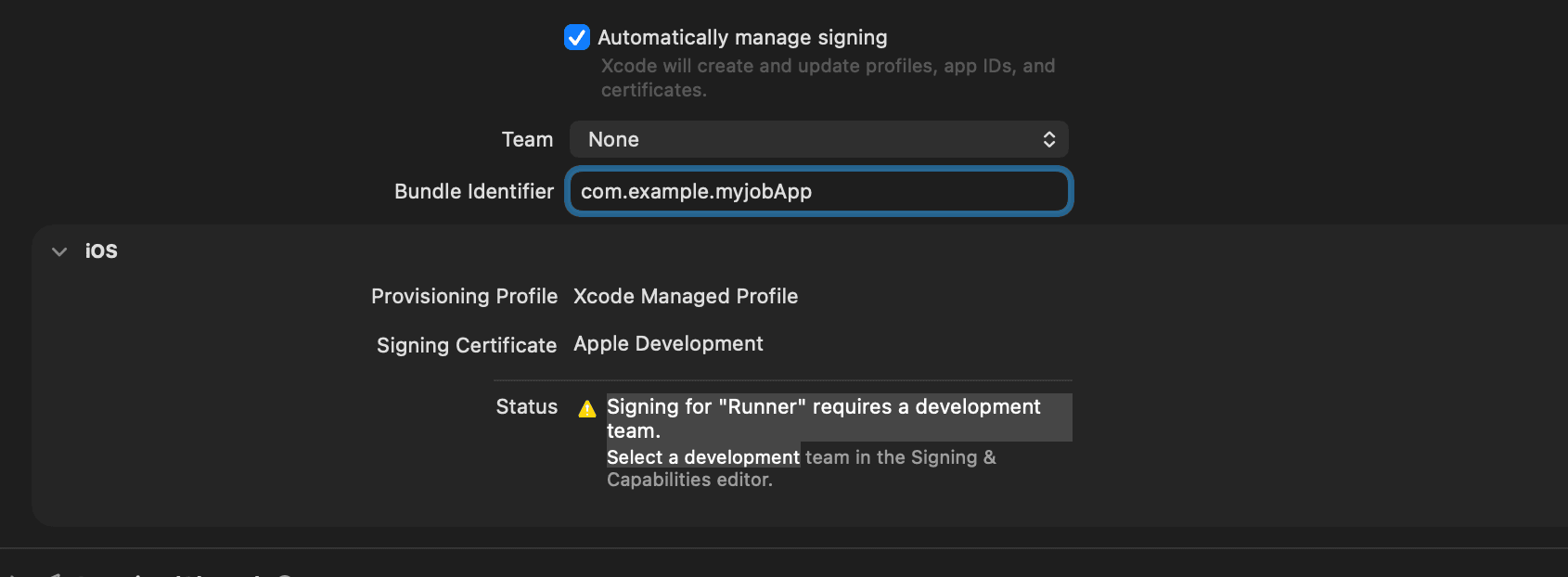
Task: Click the Apple Development certificate value
Action: coord(668,344)
